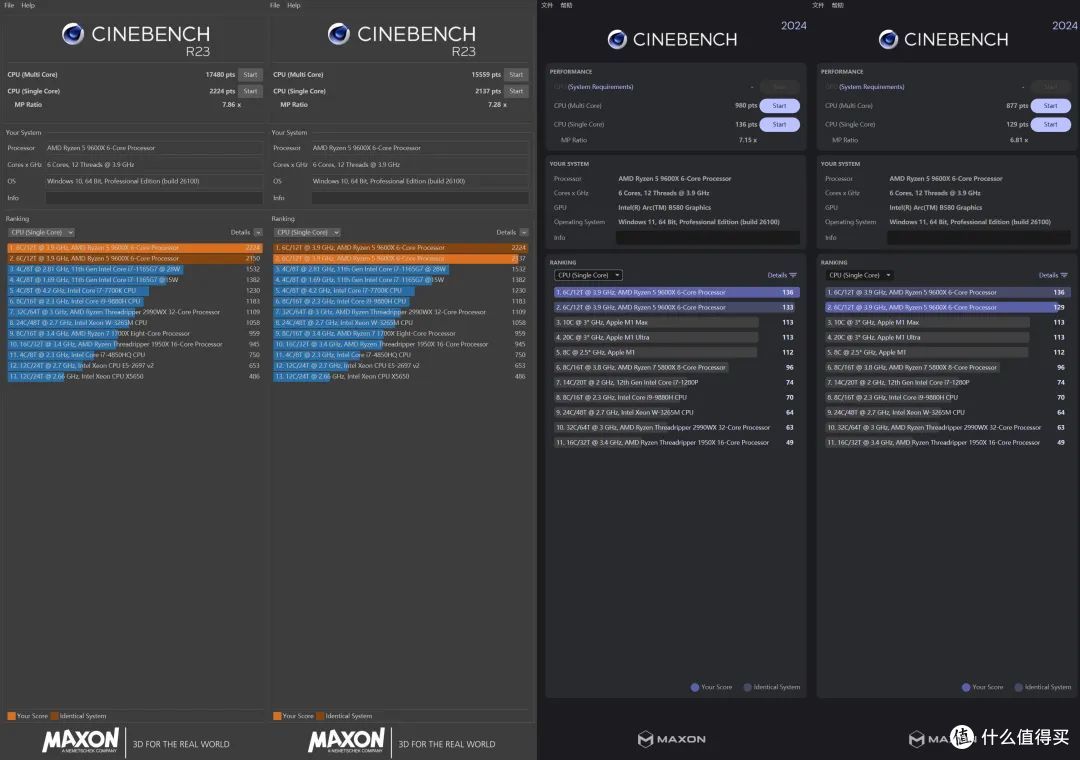Select Core i7-1280P row in 980 pts 2024 window
Image resolution: width=1080 pixels, height=760 pixels.
[x=676, y=382]
